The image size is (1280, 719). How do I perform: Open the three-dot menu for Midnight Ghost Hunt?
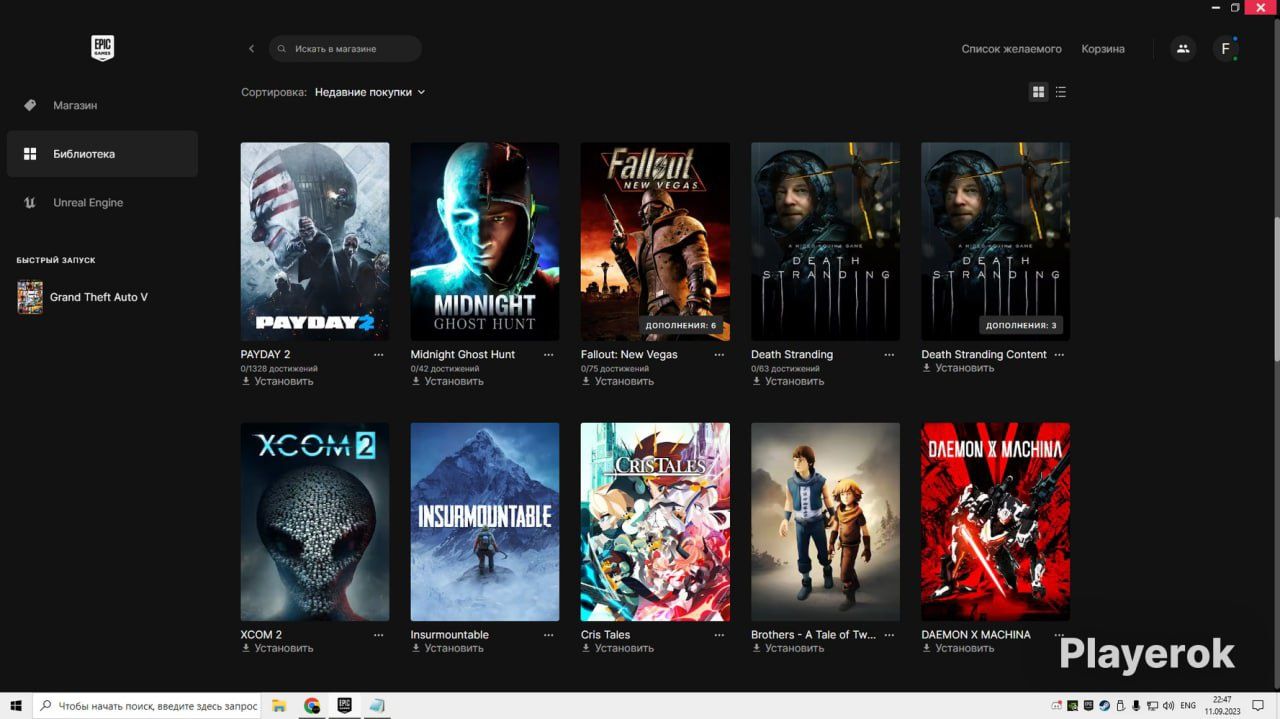click(x=548, y=355)
